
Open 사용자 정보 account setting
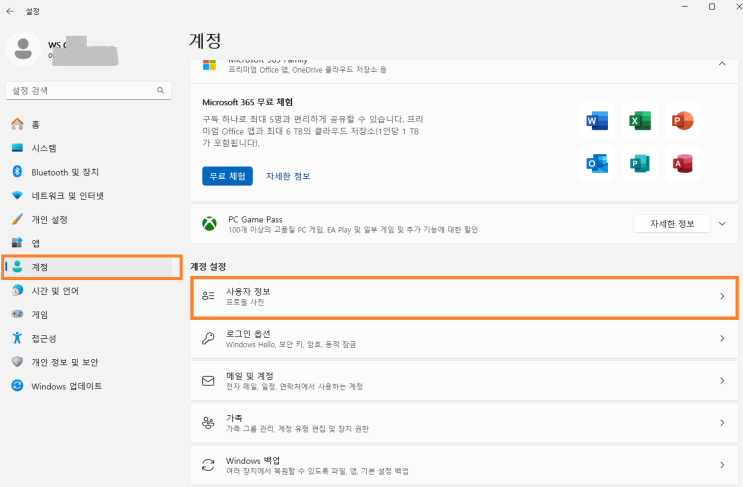coord(464,297)
